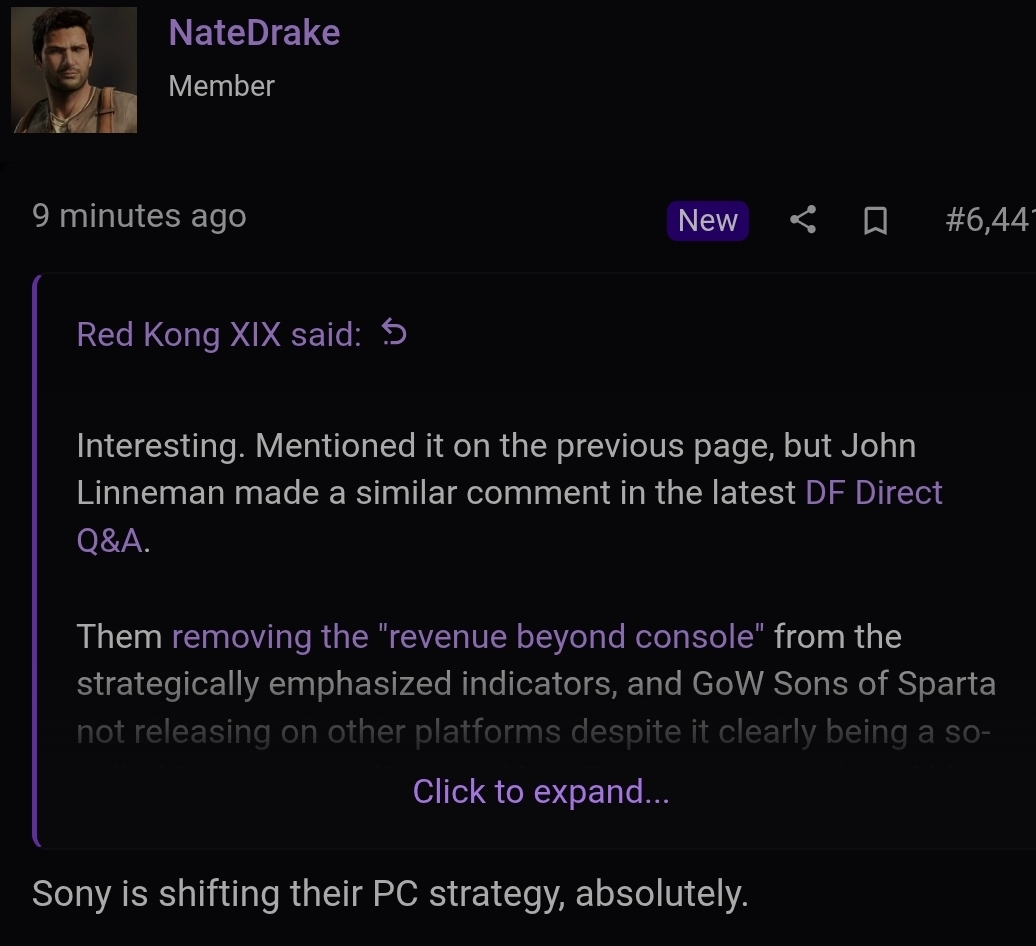Open the DF Direct Q&A link
Image resolution: width=1036 pixels, height=946 pixels.
pos(873,492)
